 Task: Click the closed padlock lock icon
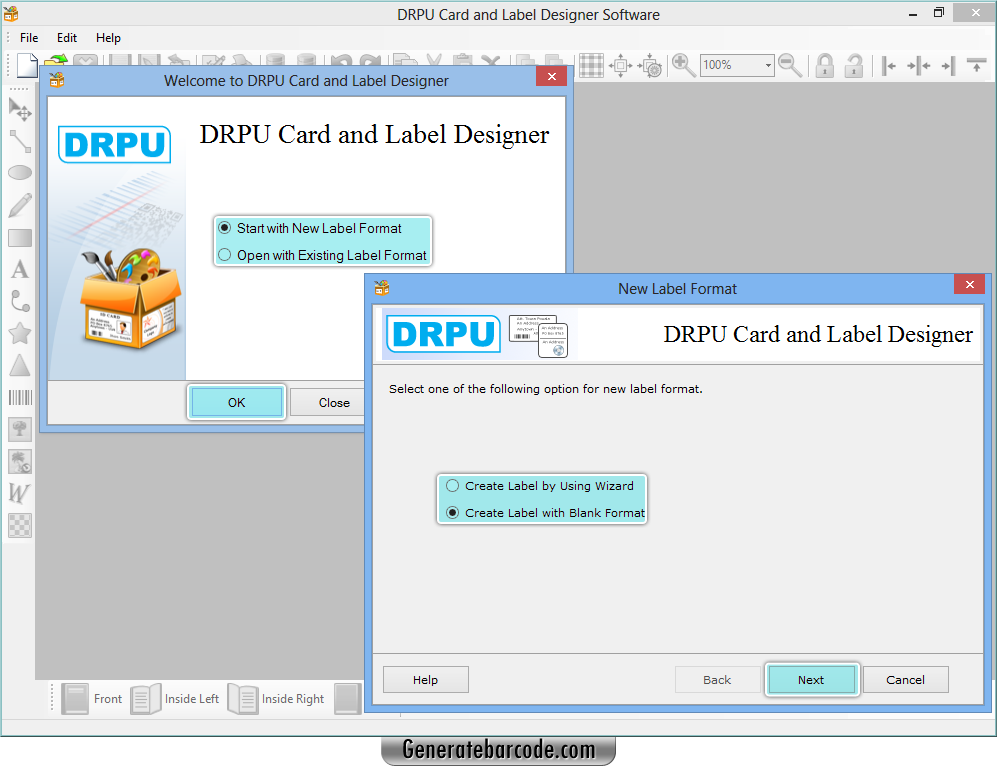point(825,65)
